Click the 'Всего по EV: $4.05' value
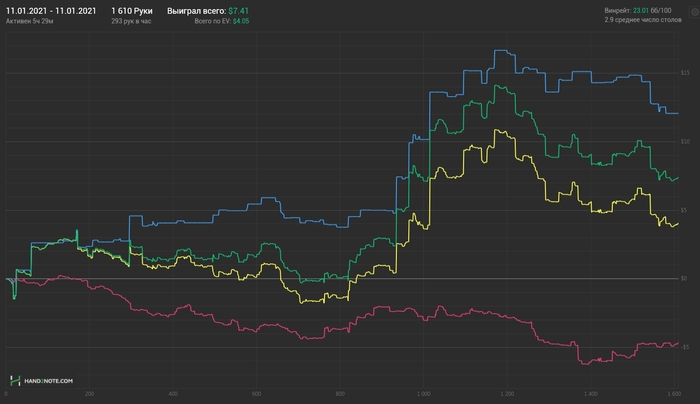 222,21
